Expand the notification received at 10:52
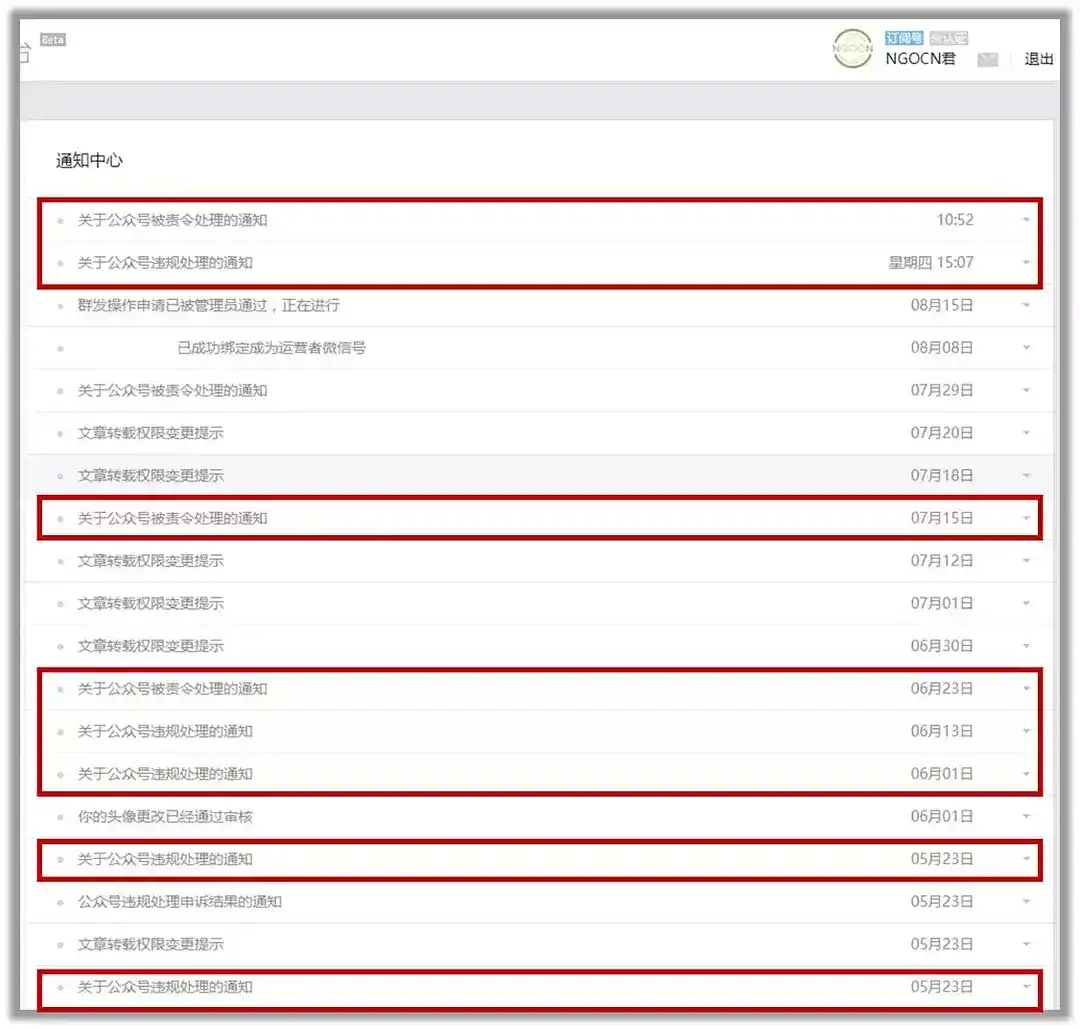Screen dimensions: 1080x1029 pos(1026,220)
